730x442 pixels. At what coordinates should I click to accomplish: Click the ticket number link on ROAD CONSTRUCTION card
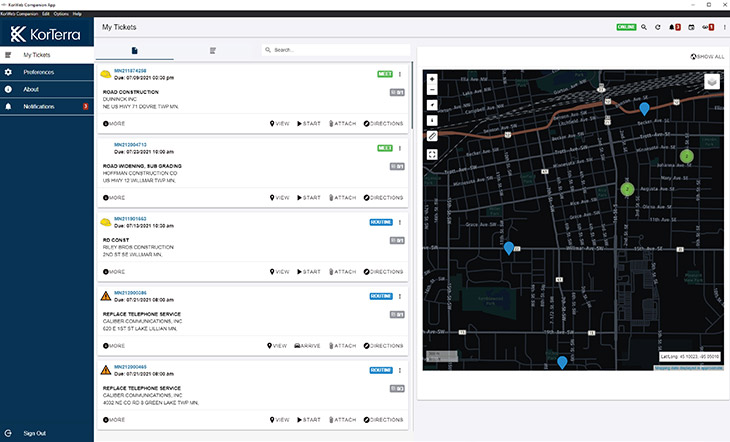coord(130,71)
